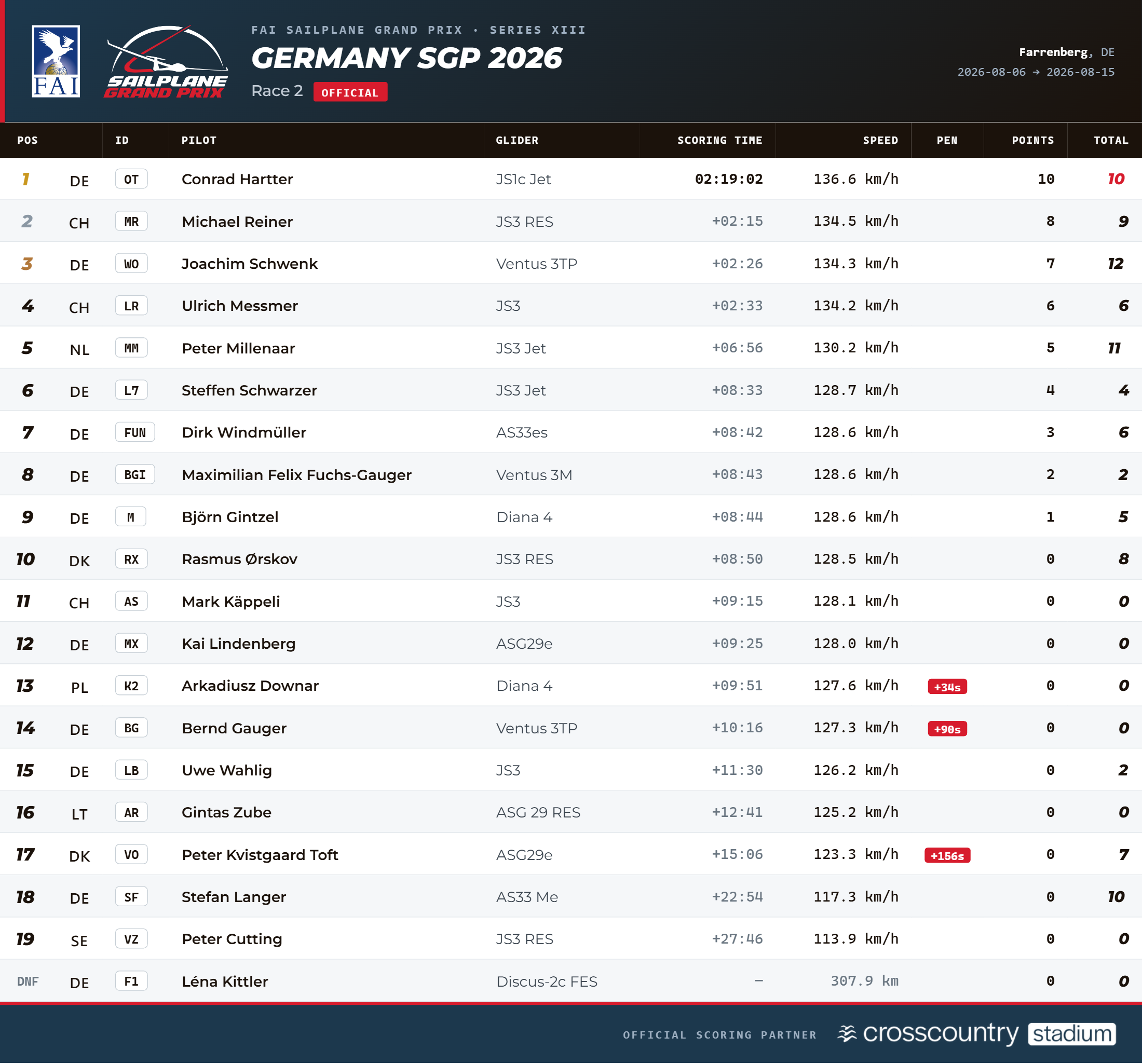Open pilot Gintas Zube

tap(226, 812)
